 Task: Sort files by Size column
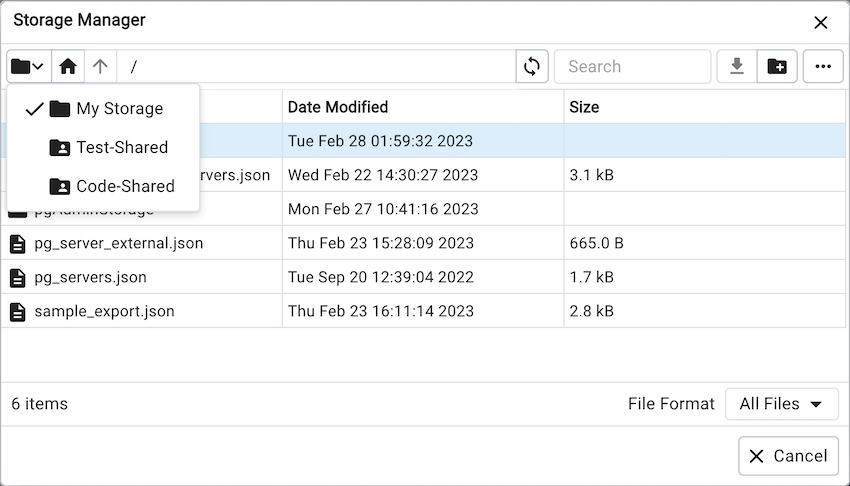[x=585, y=107]
